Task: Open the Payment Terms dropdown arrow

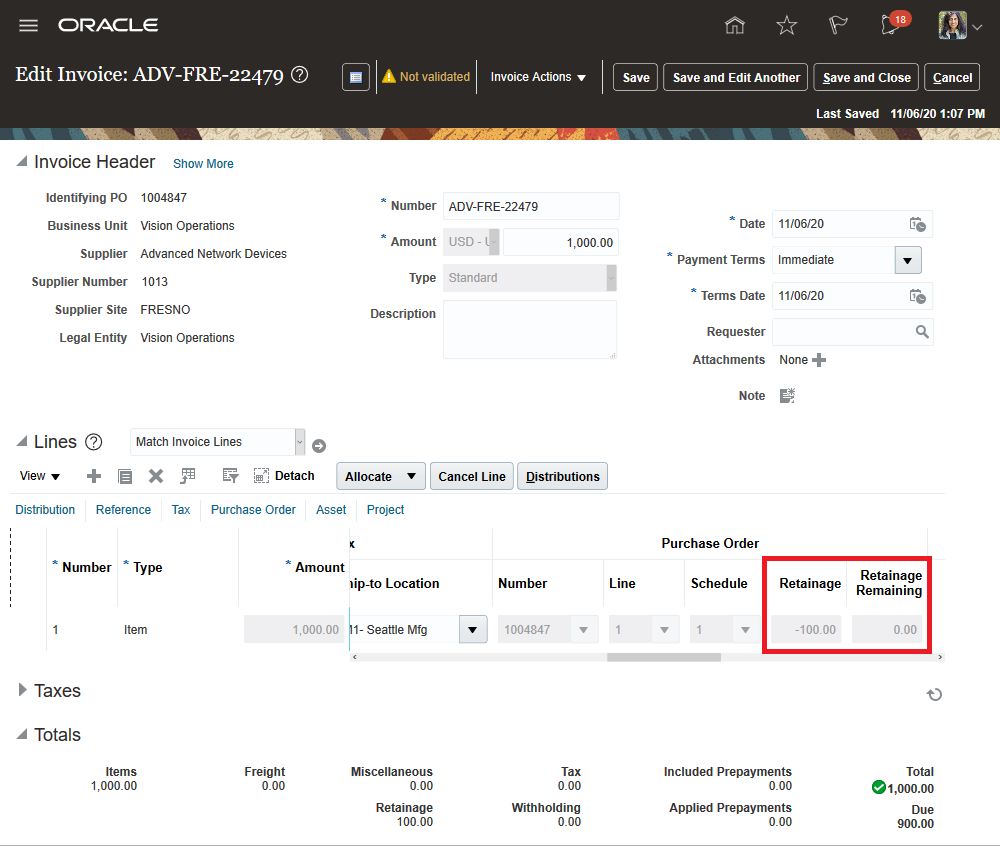Action: point(908,260)
